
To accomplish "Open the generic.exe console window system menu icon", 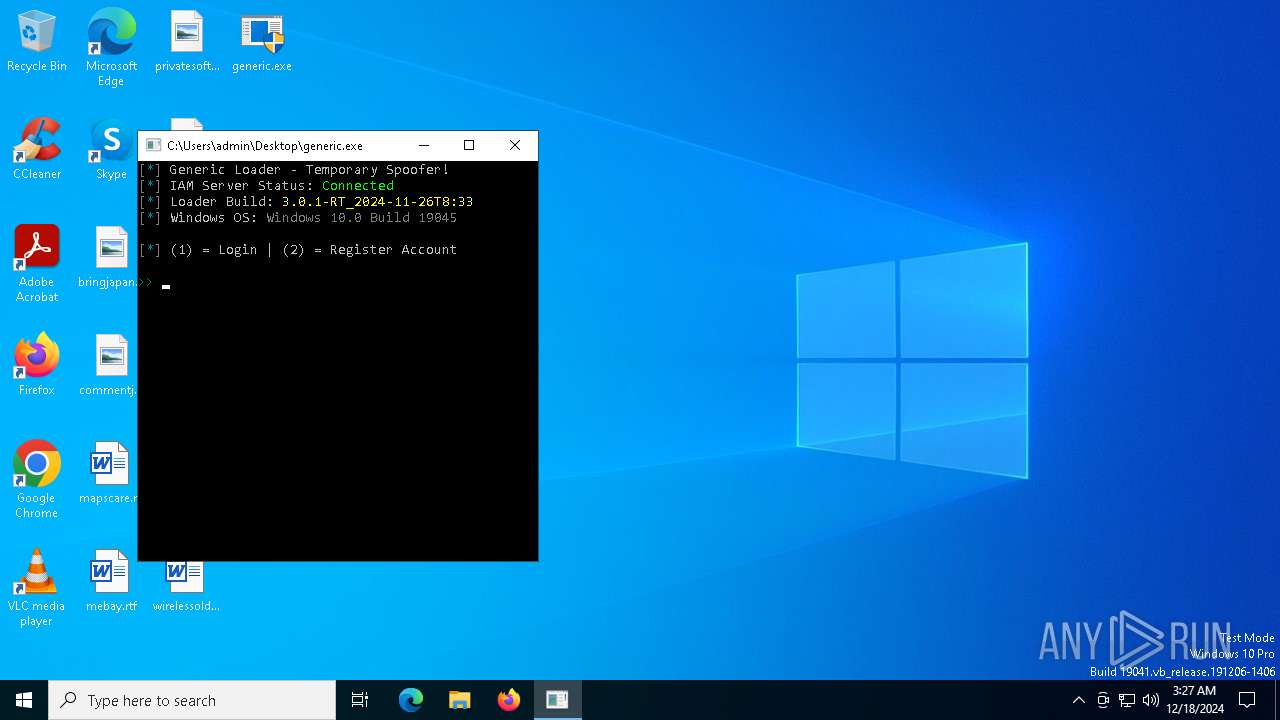I will point(153,146).
